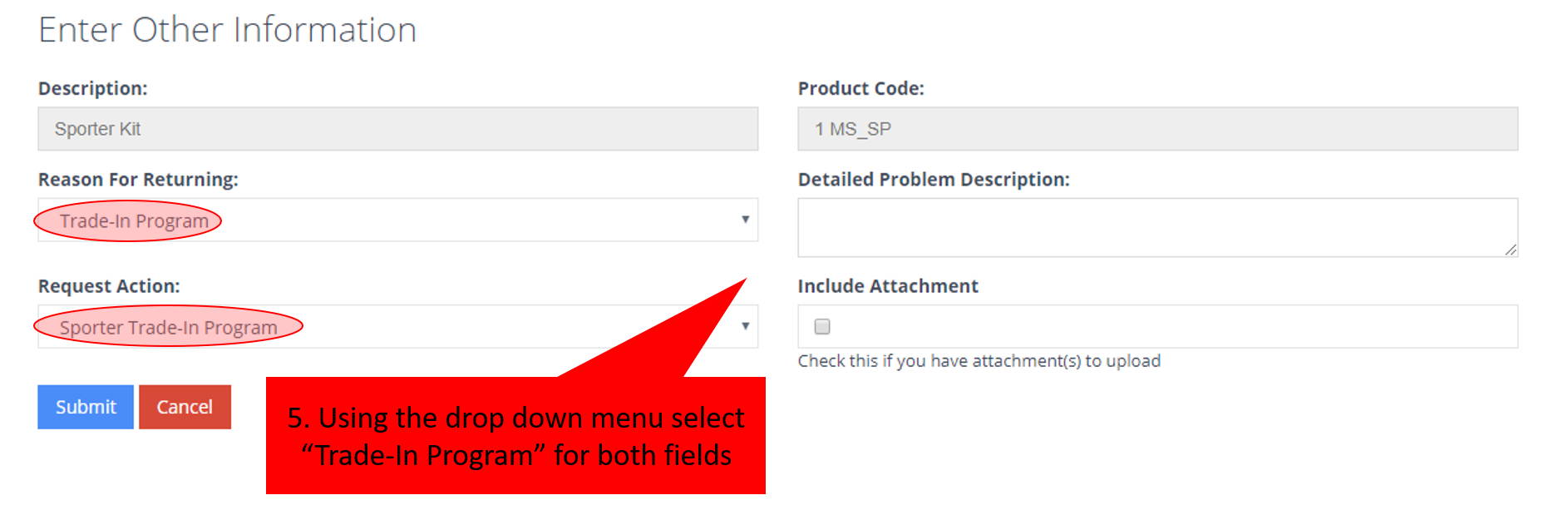Screen dimensions: 1568x515
Task: Expand the Request Action dropdown arrow
Action: pyautogui.click(x=745, y=326)
